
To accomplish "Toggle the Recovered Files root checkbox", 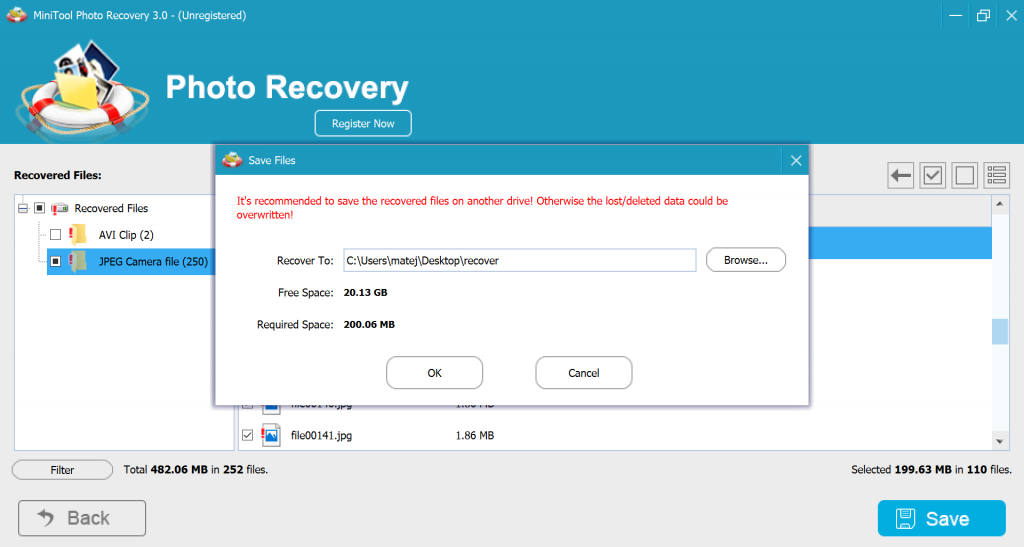I will click(39, 208).
